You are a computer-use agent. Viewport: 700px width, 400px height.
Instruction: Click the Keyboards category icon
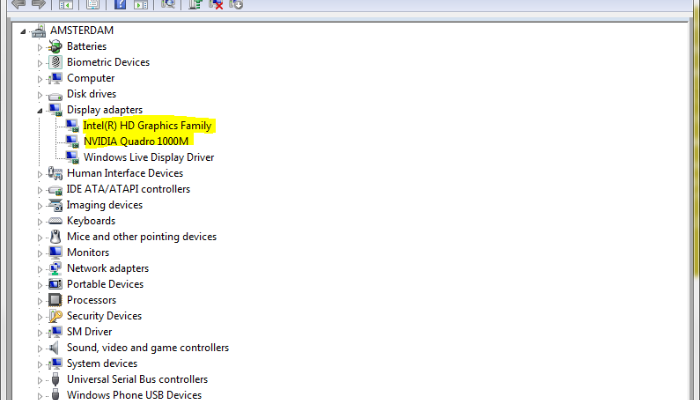[56, 221]
